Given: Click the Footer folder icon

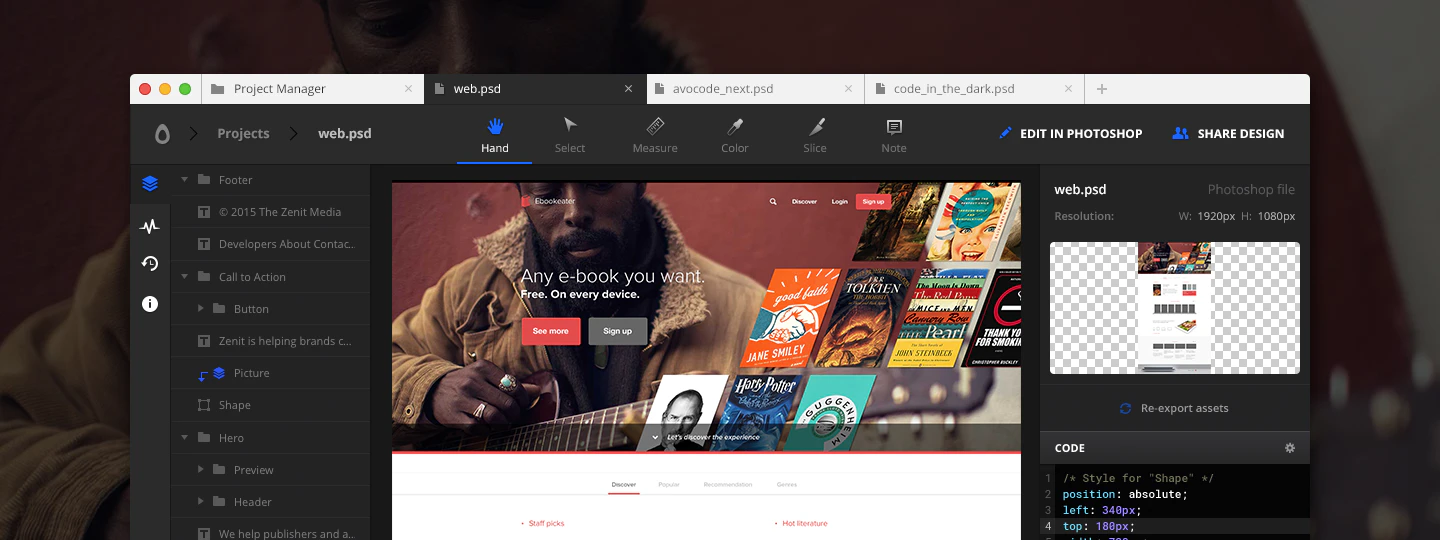Looking at the screenshot, I should [204, 180].
